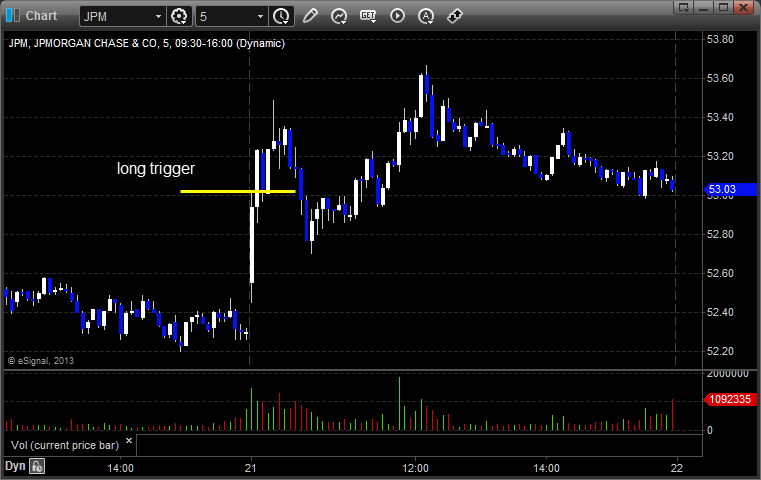The width and height of the screenshot is (761, 480).
Task: Click the blue Chart window type icon
Action: click(x=13, y=16)
